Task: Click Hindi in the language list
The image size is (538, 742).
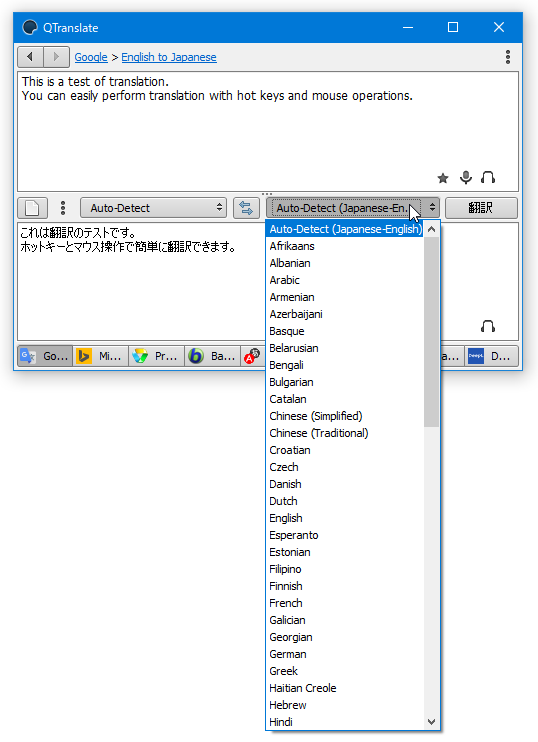Action: pos(344,722)
